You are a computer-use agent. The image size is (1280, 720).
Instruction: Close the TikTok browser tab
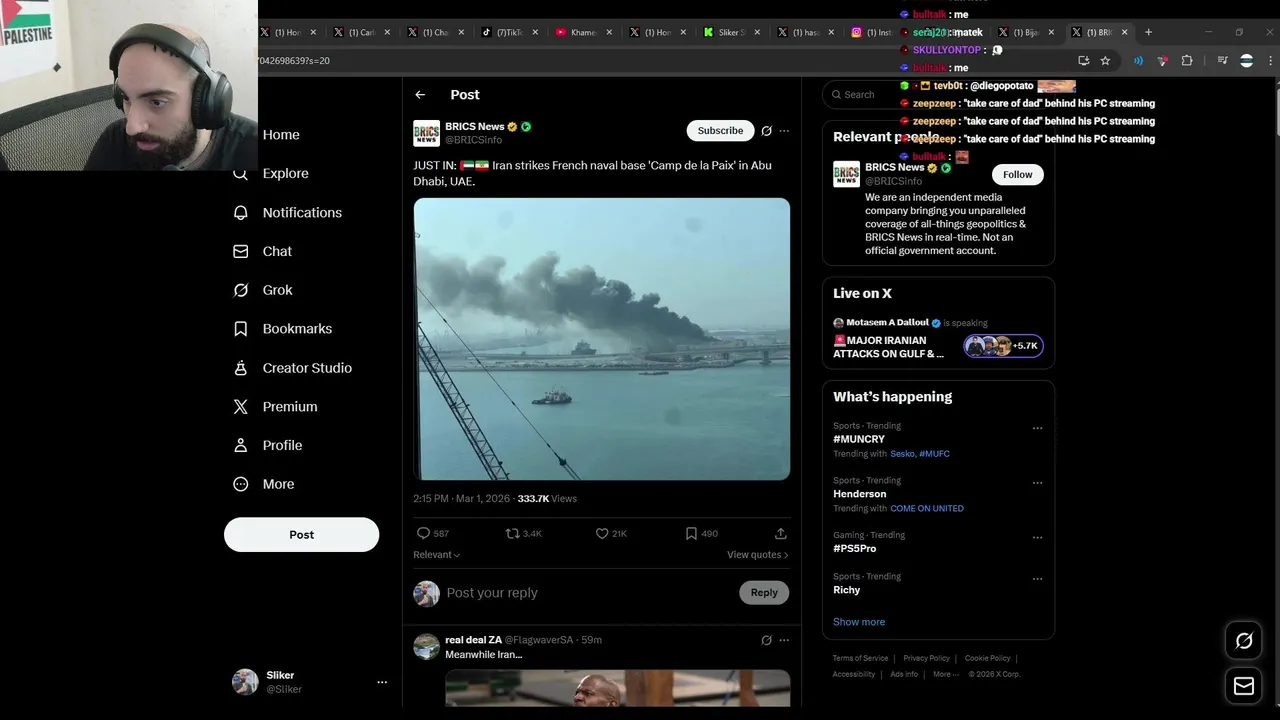tap(535, 32)
